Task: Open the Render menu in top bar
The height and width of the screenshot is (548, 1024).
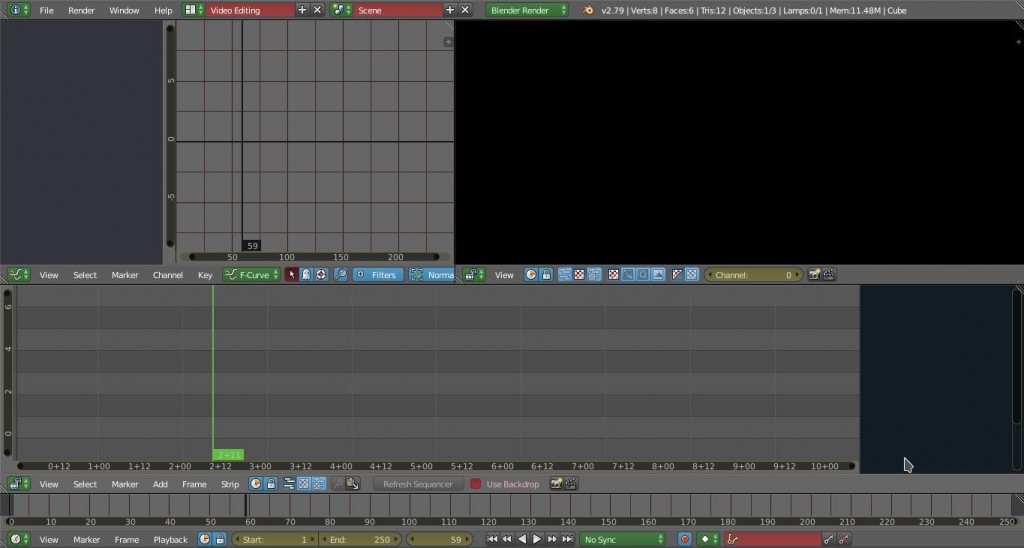Action: [x=81, y=10]
